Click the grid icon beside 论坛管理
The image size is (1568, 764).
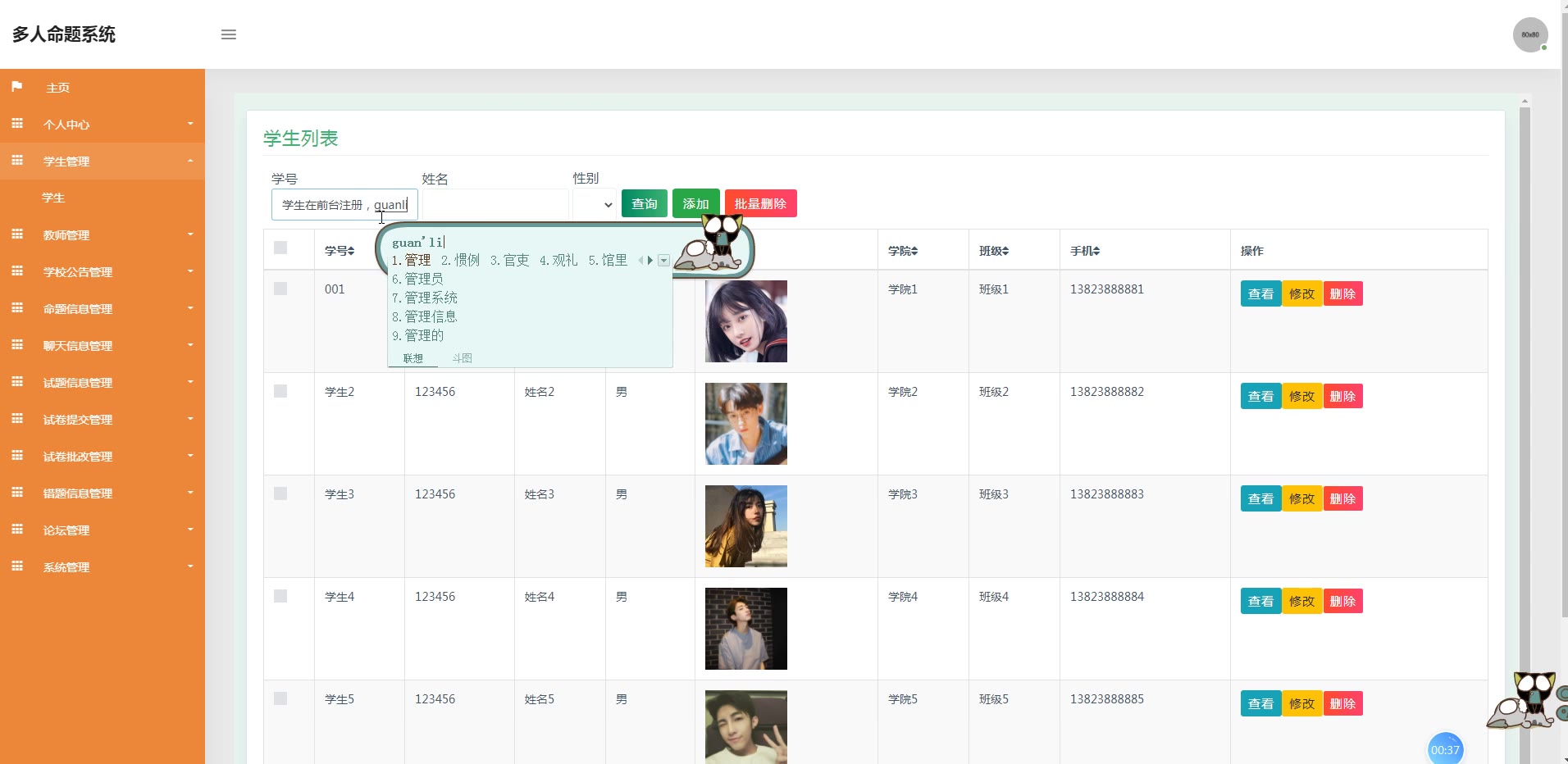(x=17, y=529)
